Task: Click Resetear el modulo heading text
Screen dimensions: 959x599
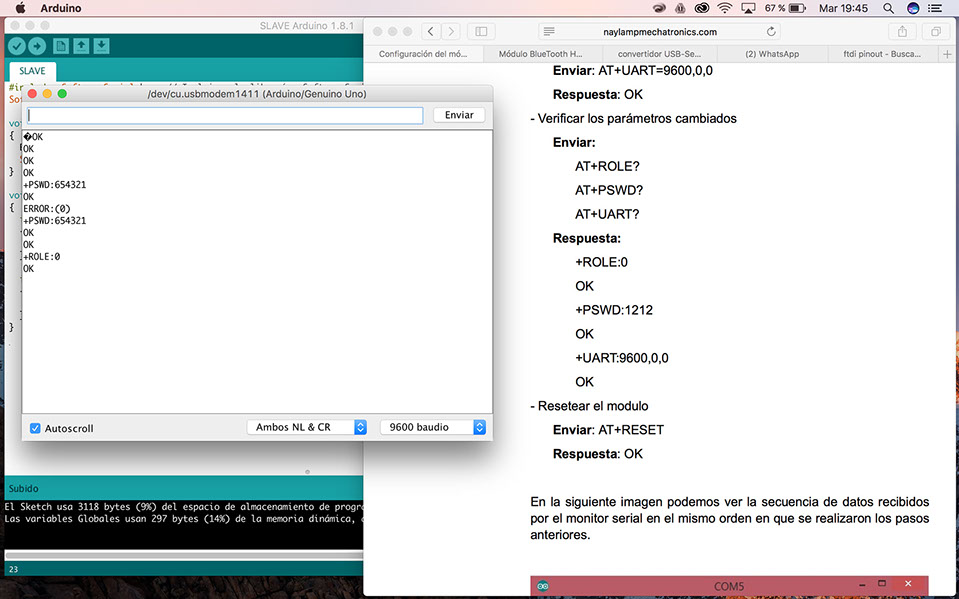Action: (593, 406)
